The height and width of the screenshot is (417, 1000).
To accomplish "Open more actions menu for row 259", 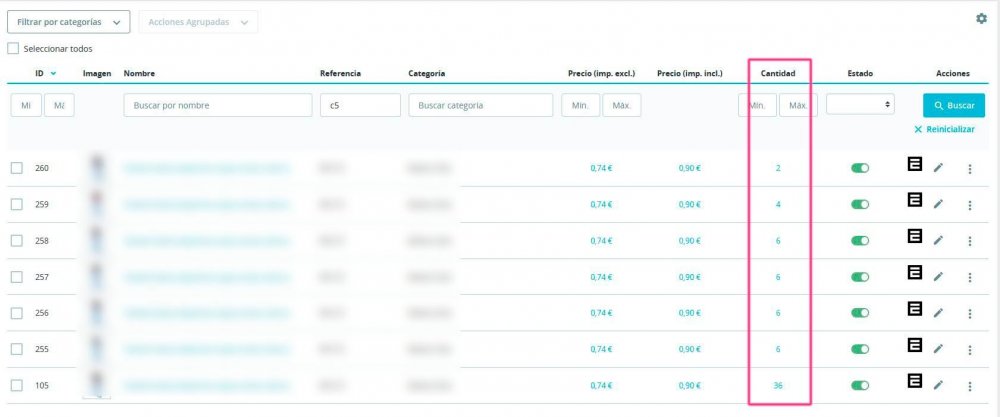I will (x=970, y=205).
